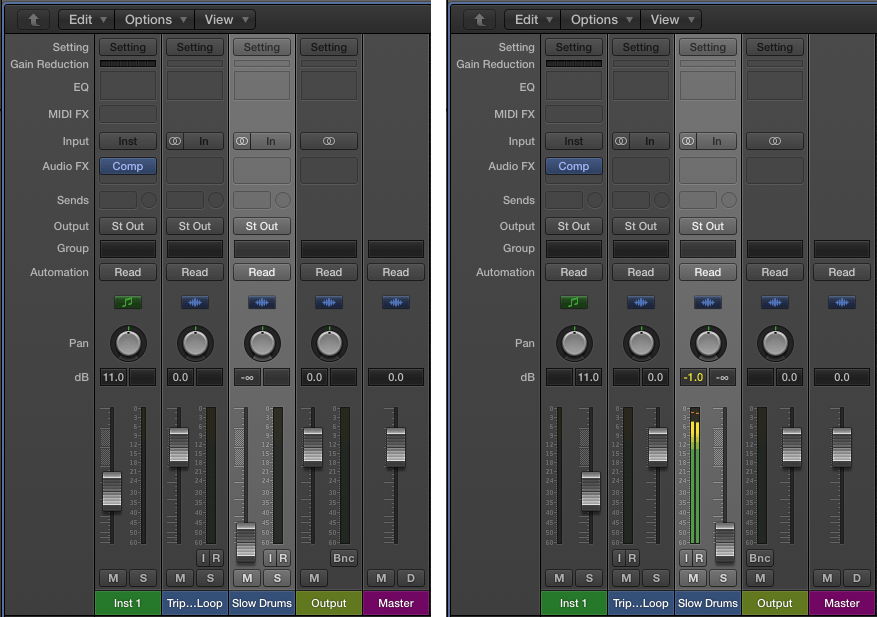Enable input monitoring on Trip…Loop, left mixer
Viewport: 877px width, 617px height.
pyautogui.click(x=203, y=558)
